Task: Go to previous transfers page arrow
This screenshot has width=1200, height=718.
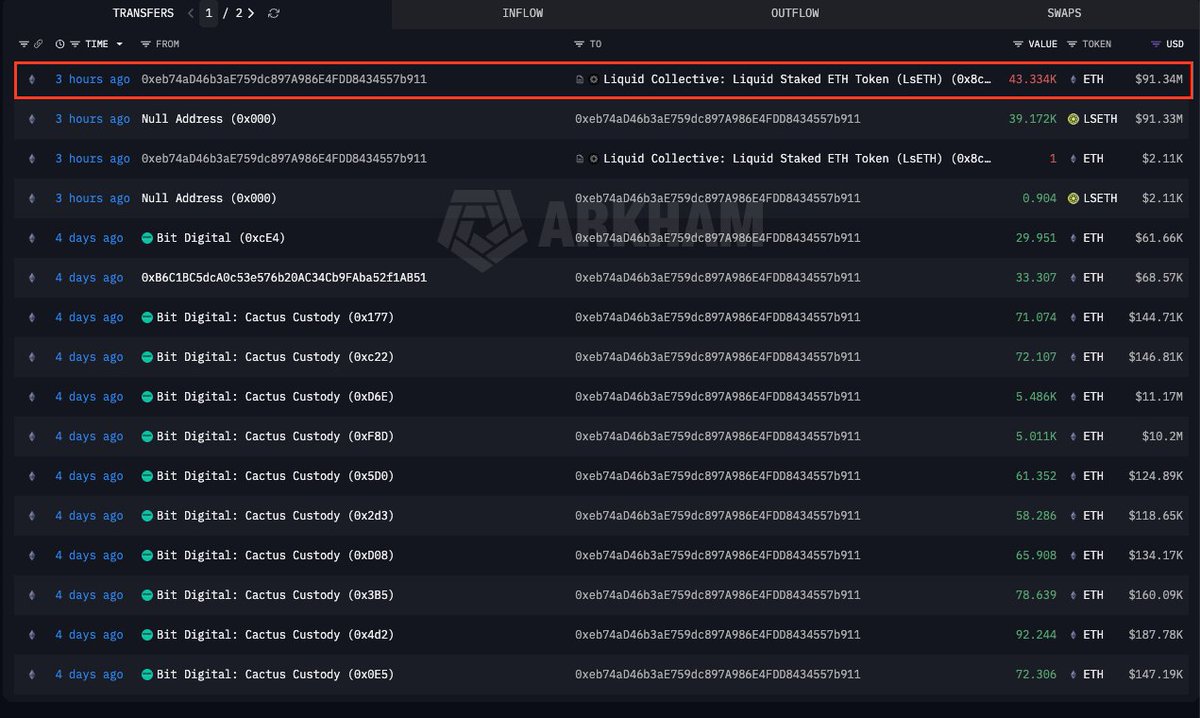Action: pos(191,13)
